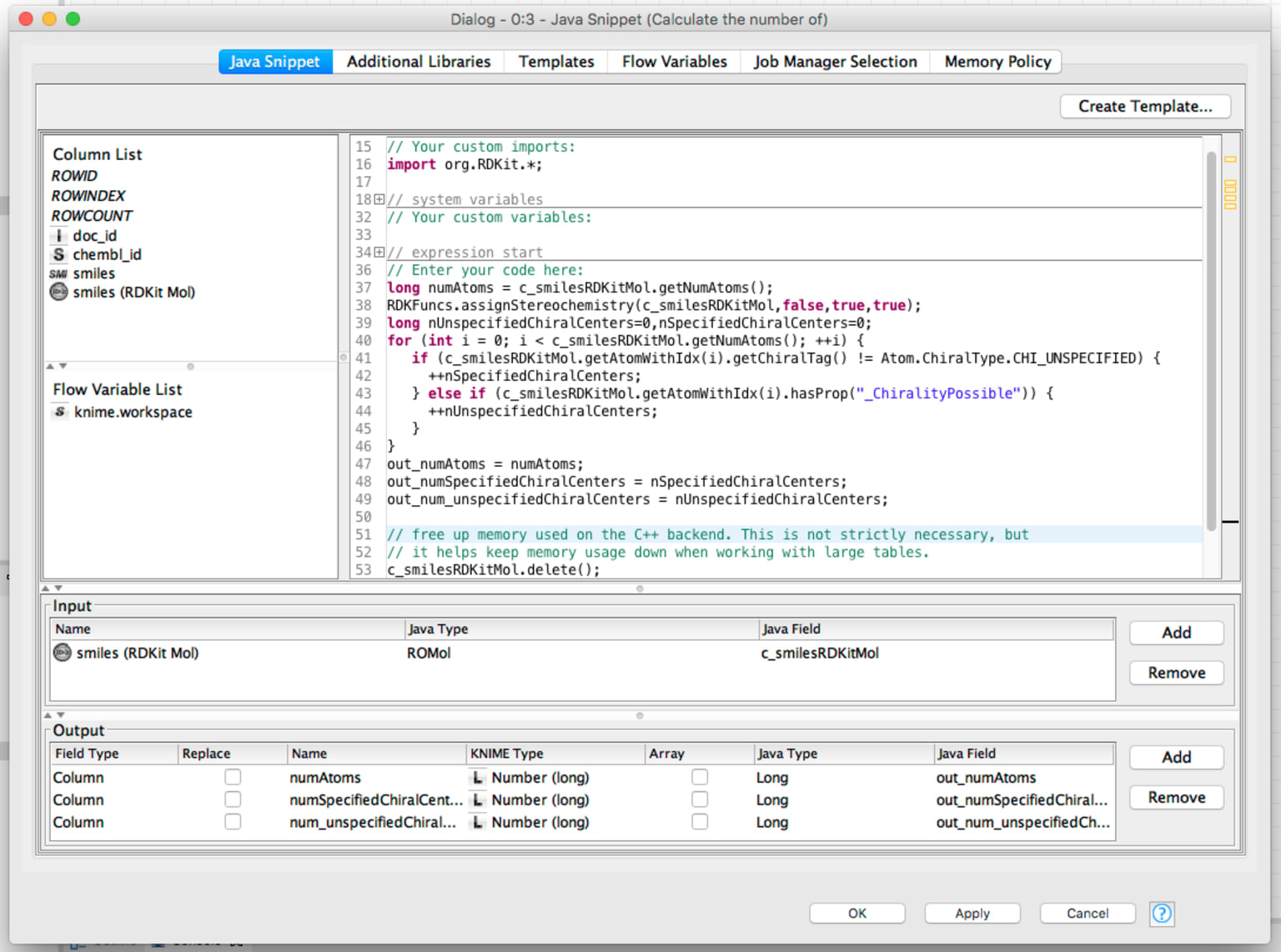This screenshot has height=952, width=1281.
Task: Select the RDKit Mol icon in Column List
Action: point(58,292)
